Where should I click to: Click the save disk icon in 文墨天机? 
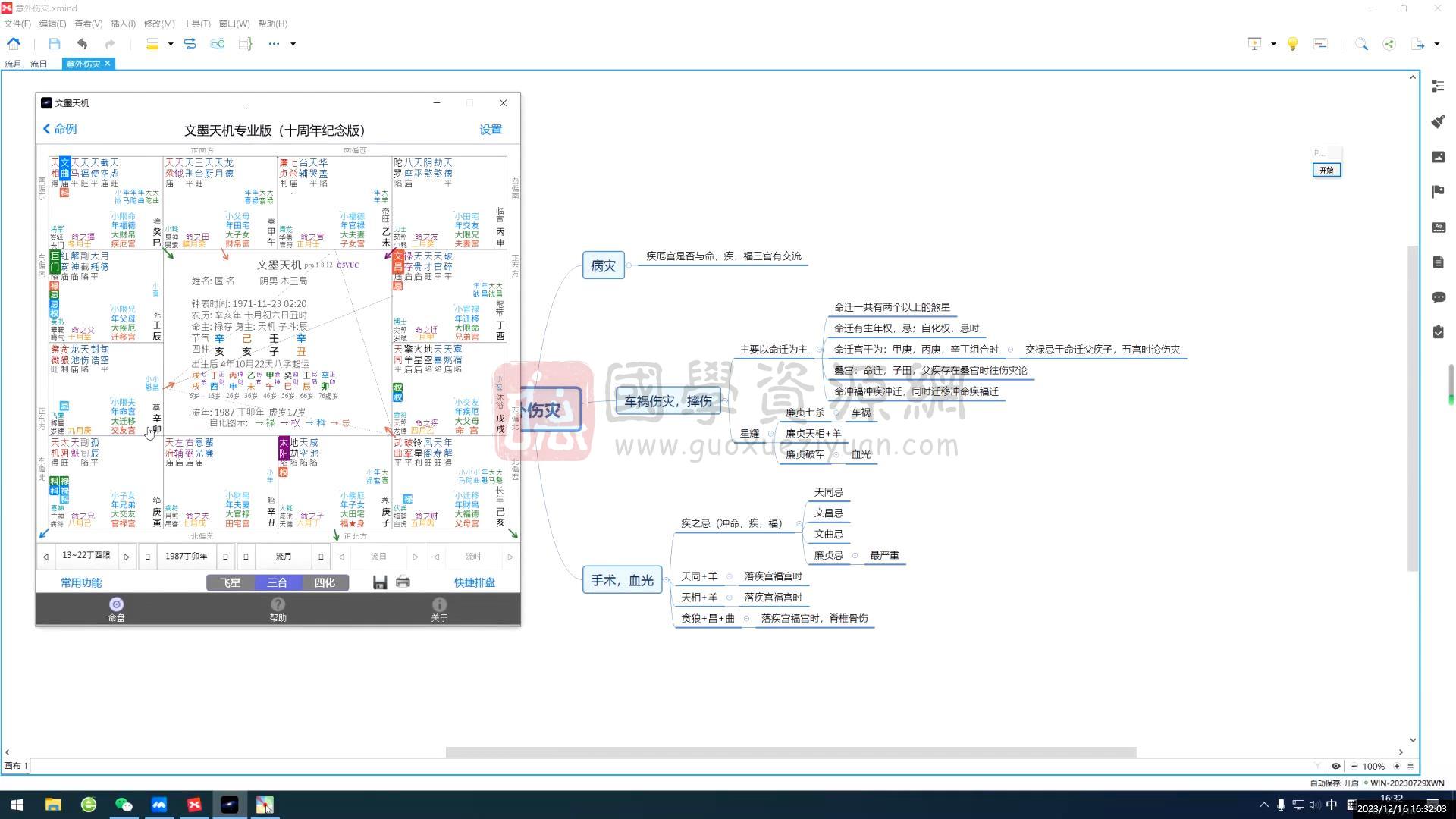pos(380,582)
